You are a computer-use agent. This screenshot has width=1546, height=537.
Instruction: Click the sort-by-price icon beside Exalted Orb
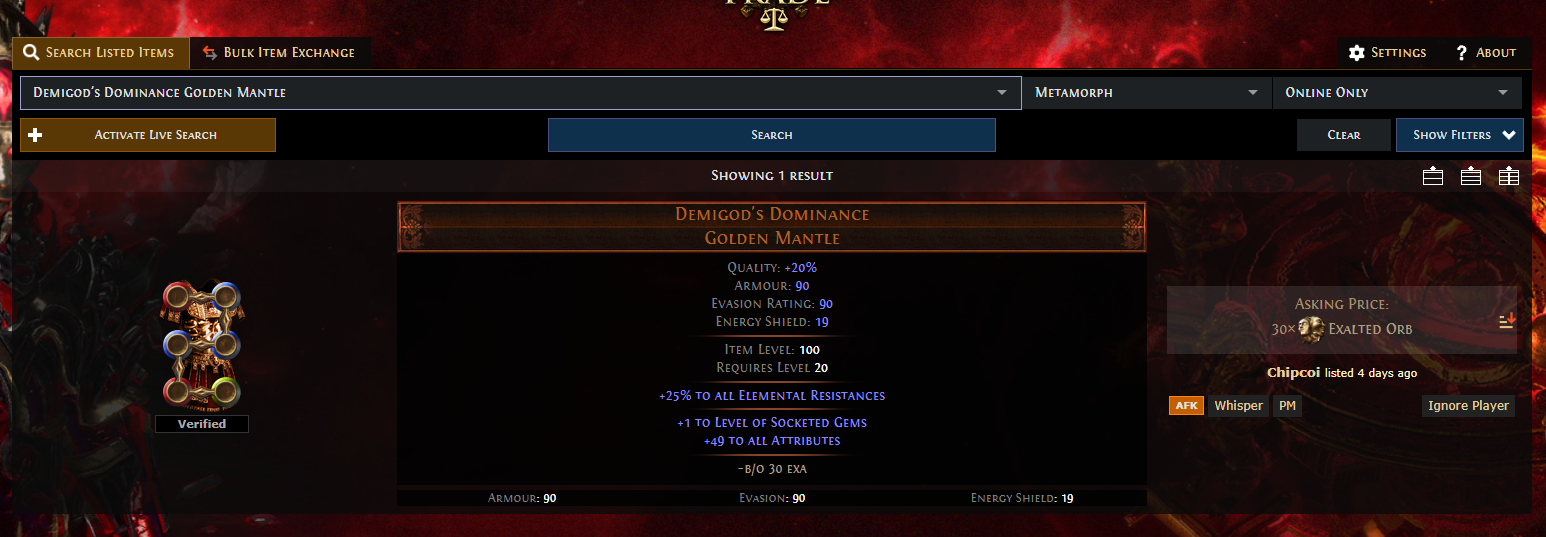(1506, 321)
